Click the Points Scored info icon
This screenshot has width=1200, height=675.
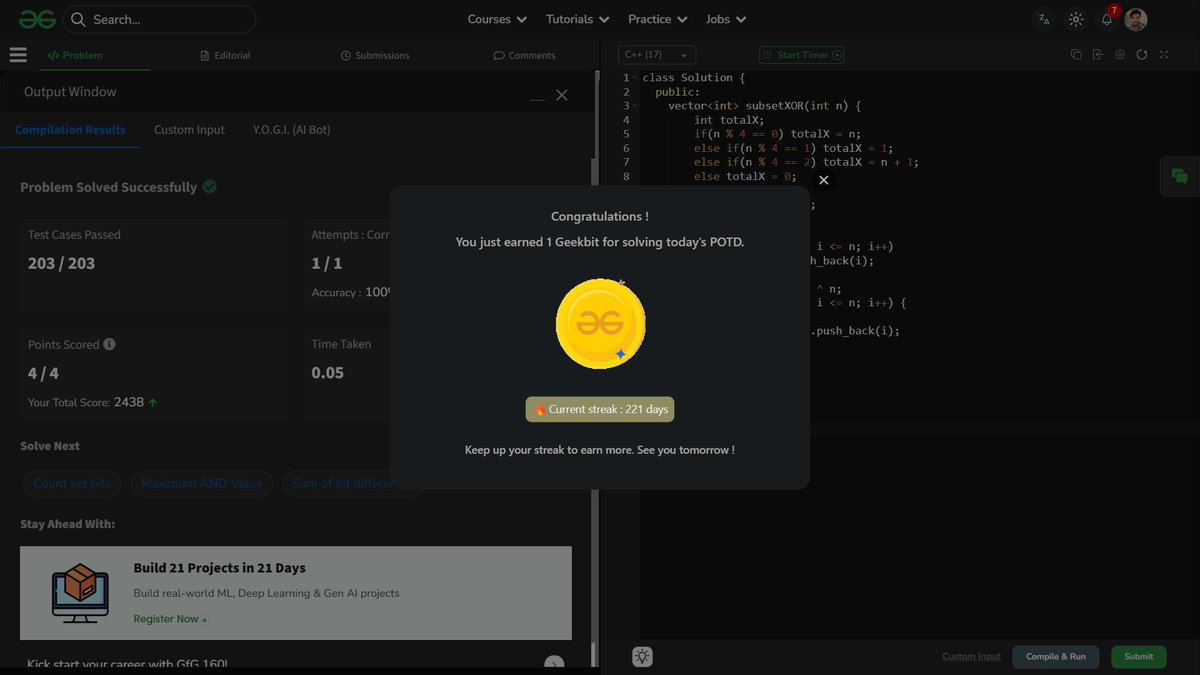[x=110, y=344]
